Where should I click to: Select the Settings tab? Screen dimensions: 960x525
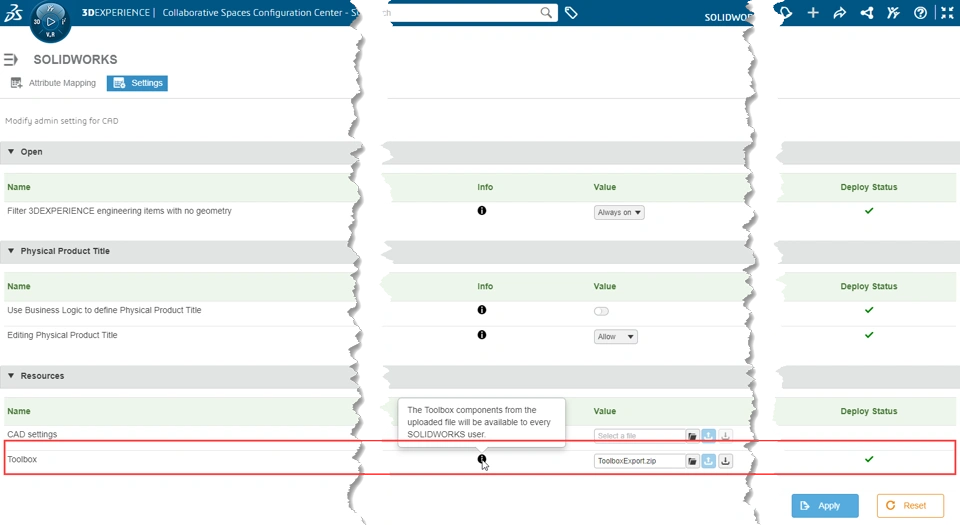pyautogui.click(x=137, y=83)
